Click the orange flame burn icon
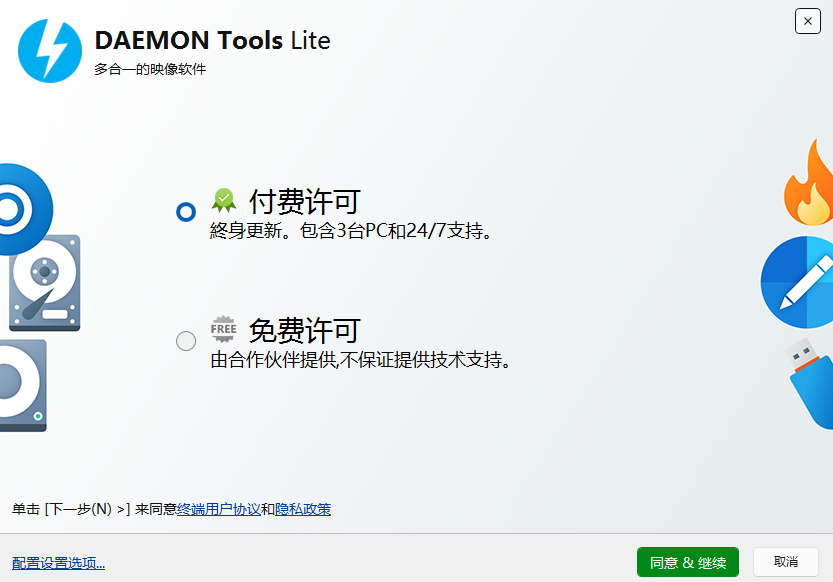 coord(809,182)
